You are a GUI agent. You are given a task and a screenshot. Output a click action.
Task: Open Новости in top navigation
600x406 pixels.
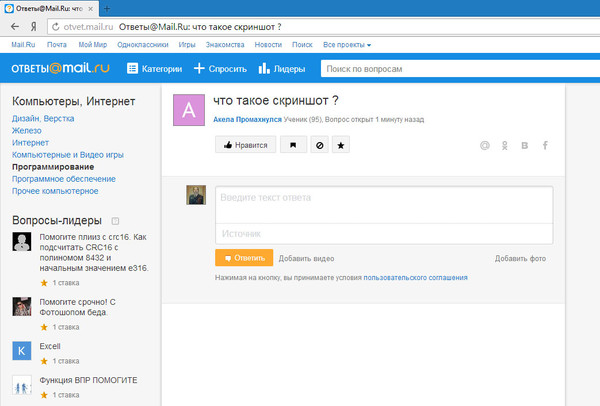268,45
